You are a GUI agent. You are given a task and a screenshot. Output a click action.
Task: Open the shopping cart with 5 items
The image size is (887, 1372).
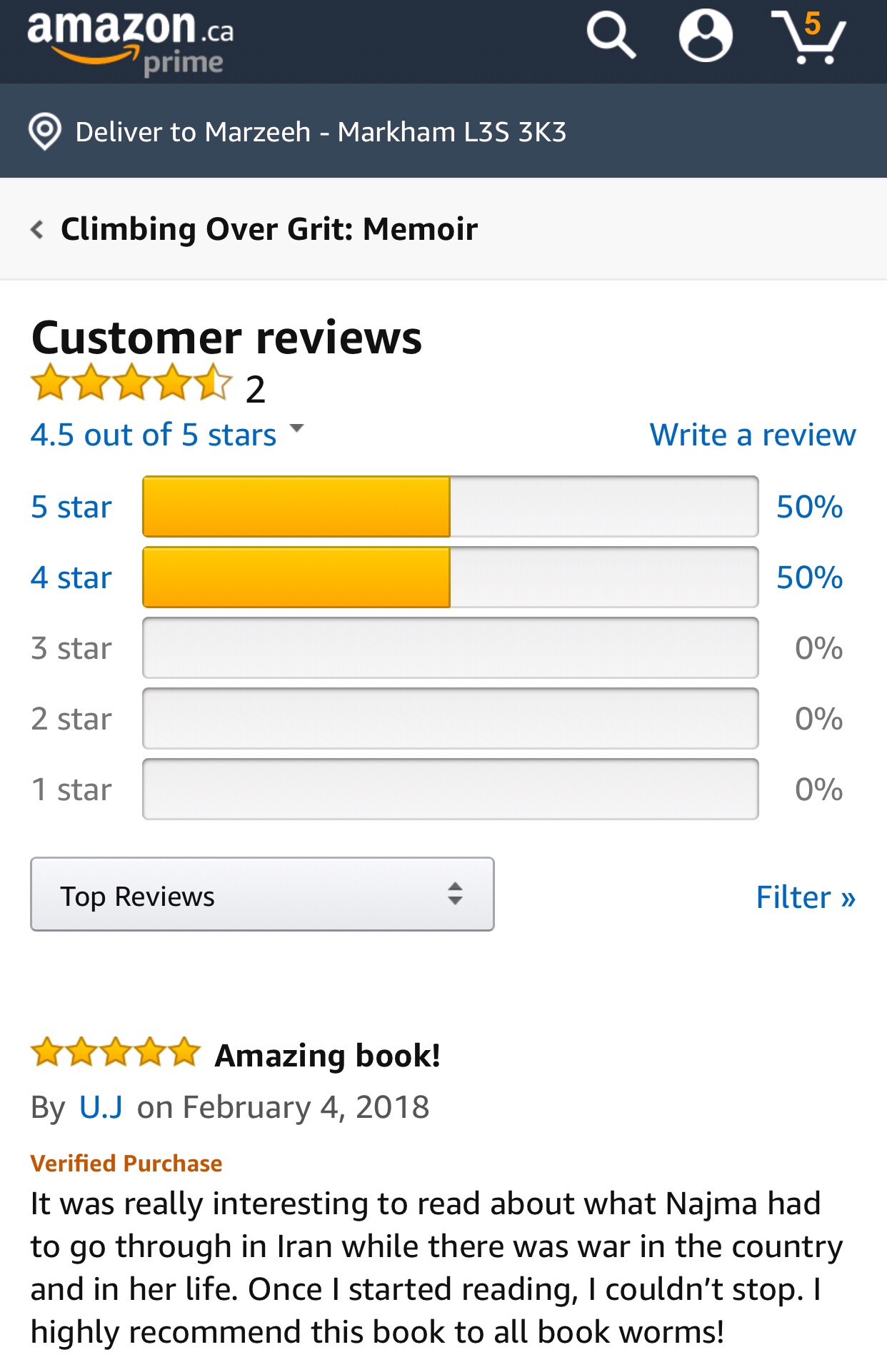pos(809,37)
